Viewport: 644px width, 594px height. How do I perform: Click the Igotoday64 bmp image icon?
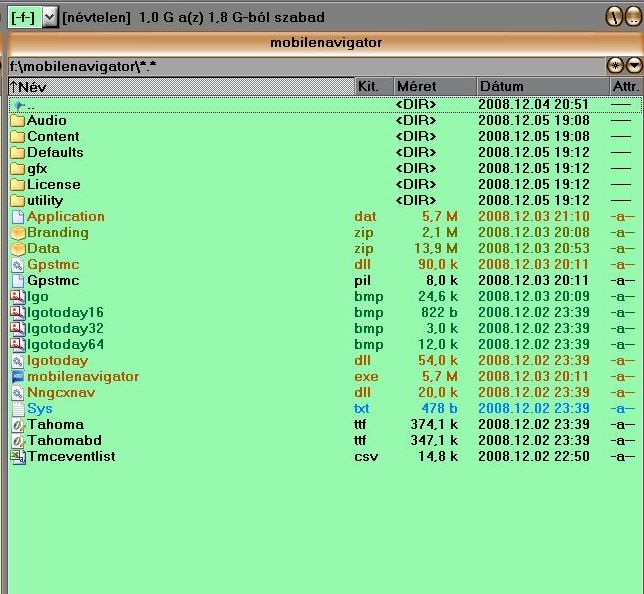(x=18, y=345)
